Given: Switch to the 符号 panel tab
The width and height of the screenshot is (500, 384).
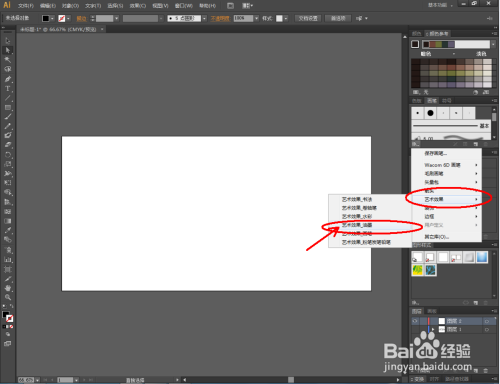Looking at the screenshot, I should coord(446,101).
